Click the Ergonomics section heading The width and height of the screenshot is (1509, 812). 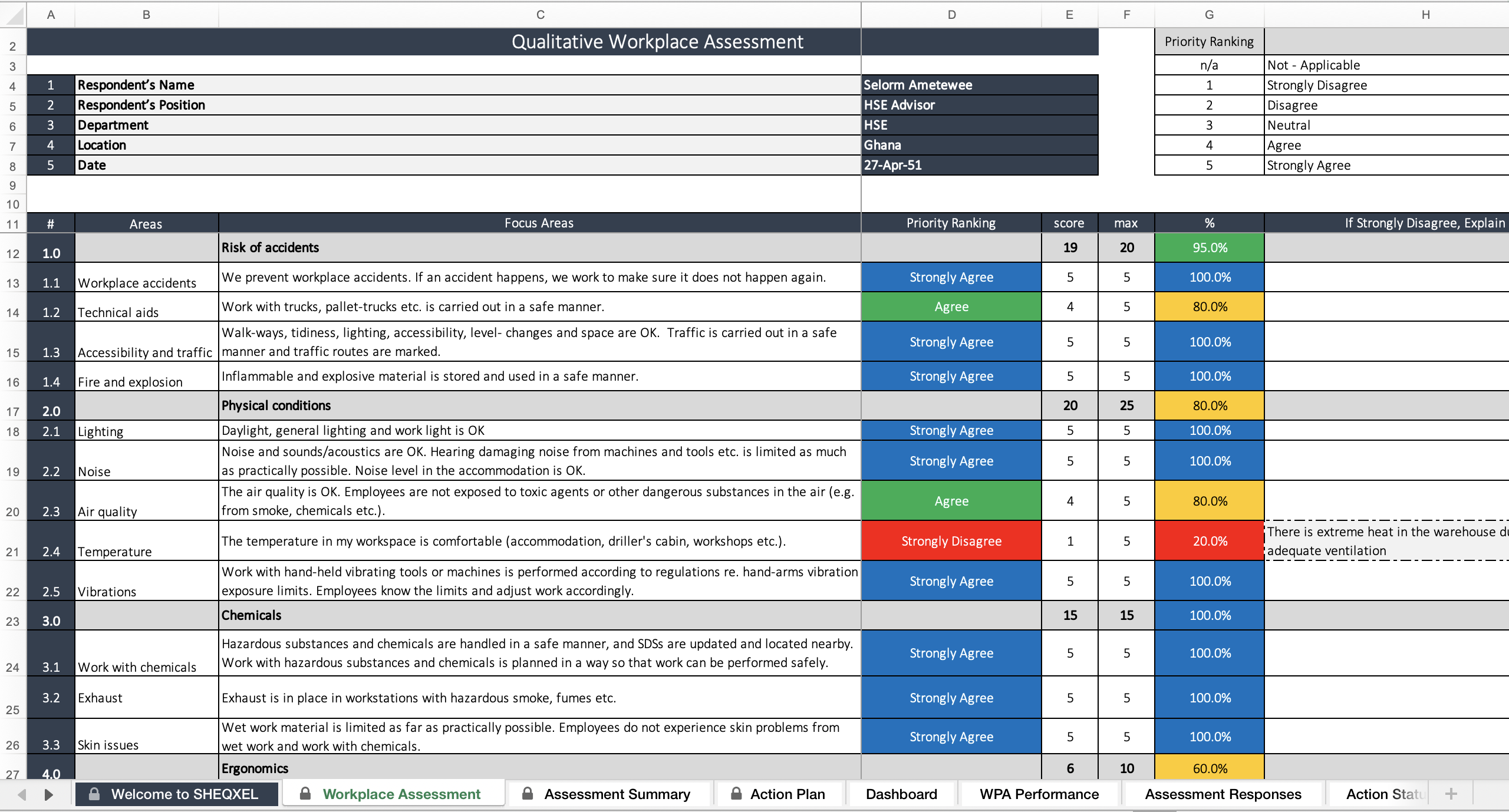tap(255, 768)
